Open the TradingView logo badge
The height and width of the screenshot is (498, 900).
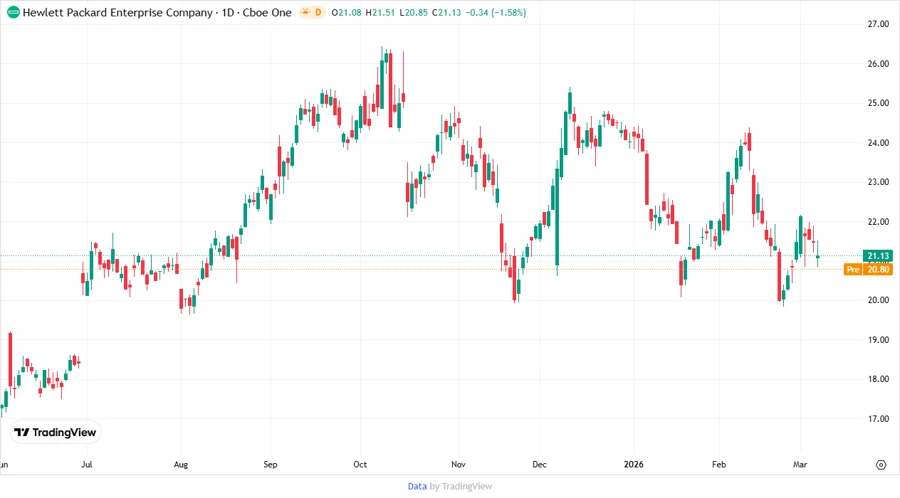click(x=55, y=432)
